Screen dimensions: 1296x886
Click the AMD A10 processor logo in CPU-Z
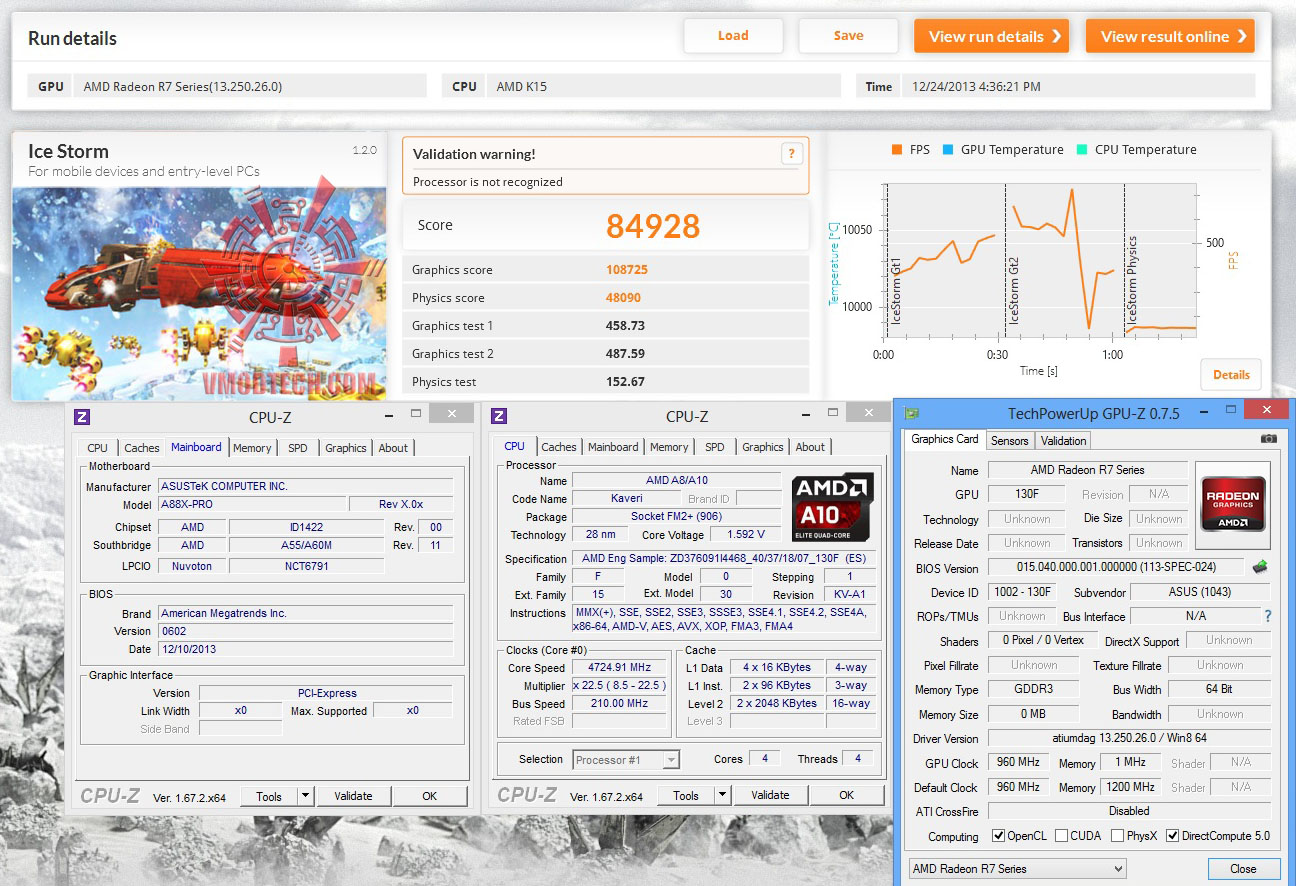click(x=833, y=506)
